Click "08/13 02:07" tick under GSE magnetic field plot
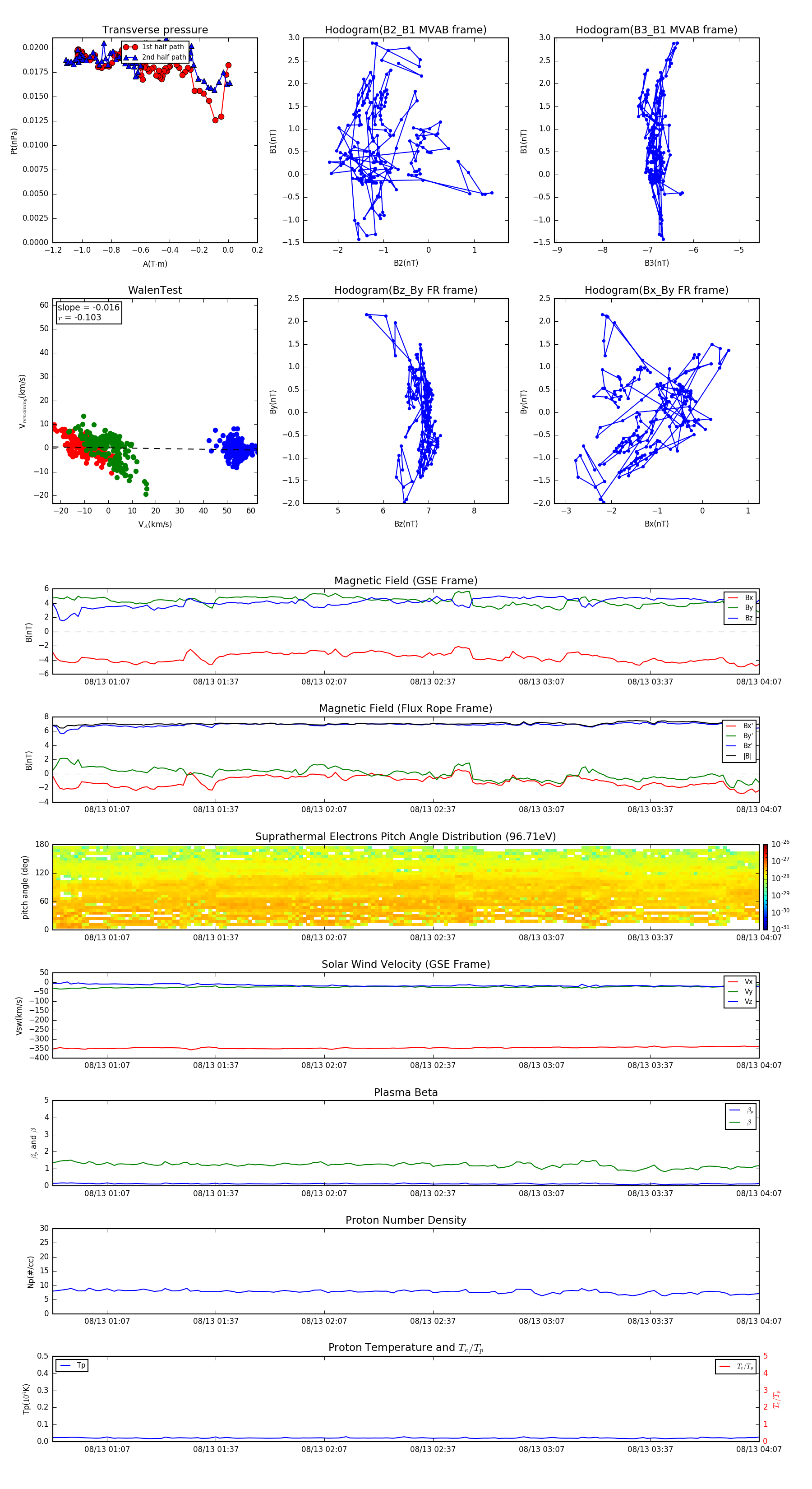This screenshot has width=812, height=1489. (324, 682)
